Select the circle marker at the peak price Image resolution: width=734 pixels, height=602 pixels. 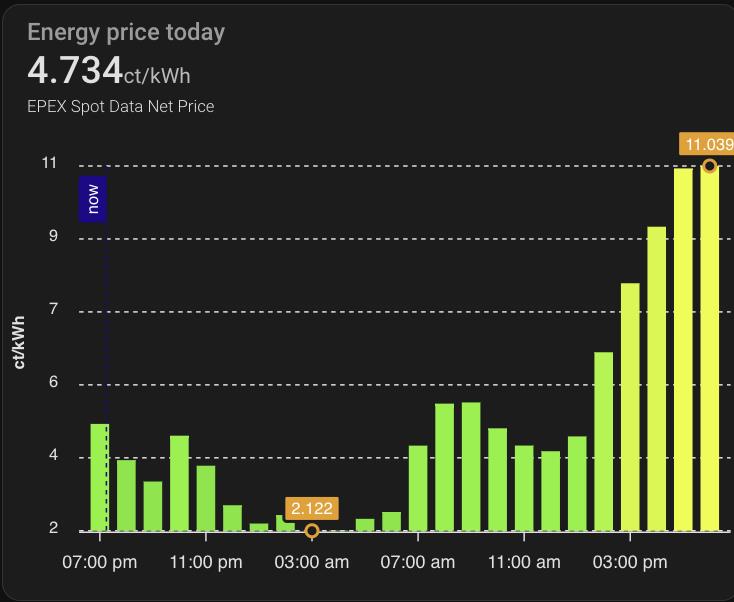coord(709,166)
